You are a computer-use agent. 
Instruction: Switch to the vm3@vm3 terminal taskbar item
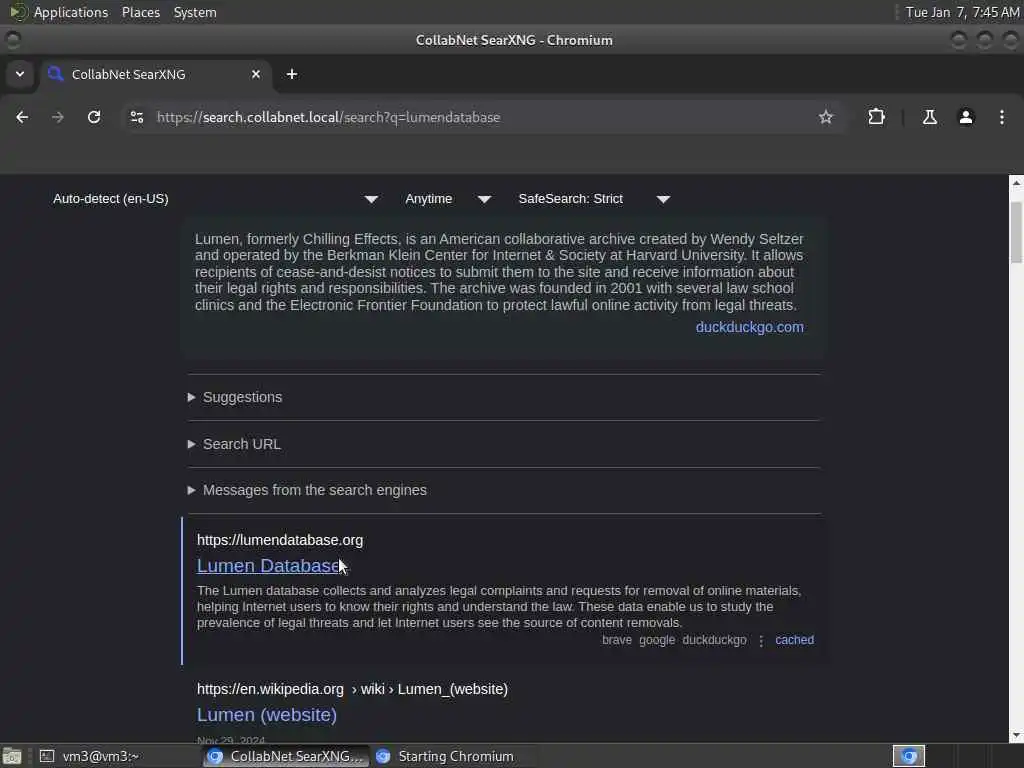118,756
